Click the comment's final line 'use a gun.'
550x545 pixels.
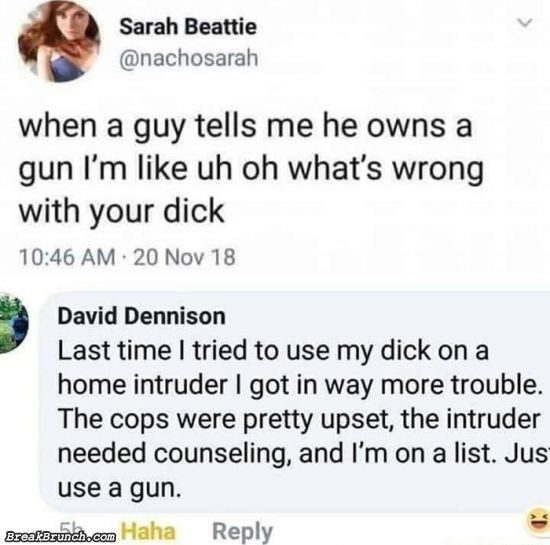coord(120,489)
